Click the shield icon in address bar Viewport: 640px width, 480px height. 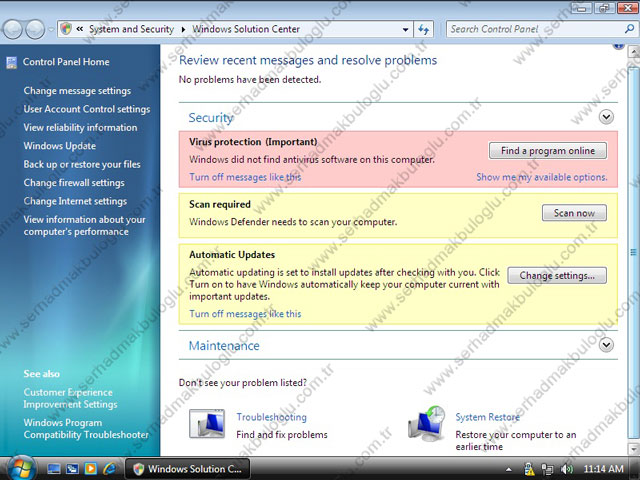coord(66,29)
